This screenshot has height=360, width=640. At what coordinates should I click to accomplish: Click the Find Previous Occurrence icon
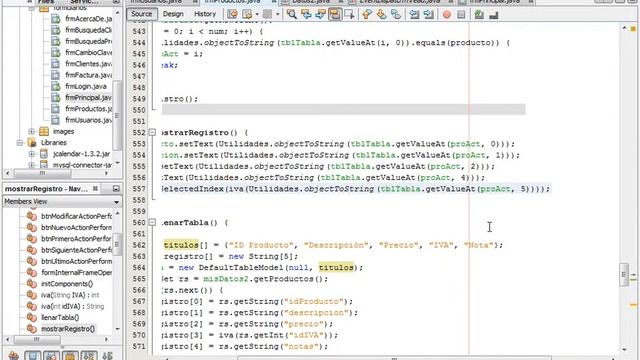[x=306, y=14]
